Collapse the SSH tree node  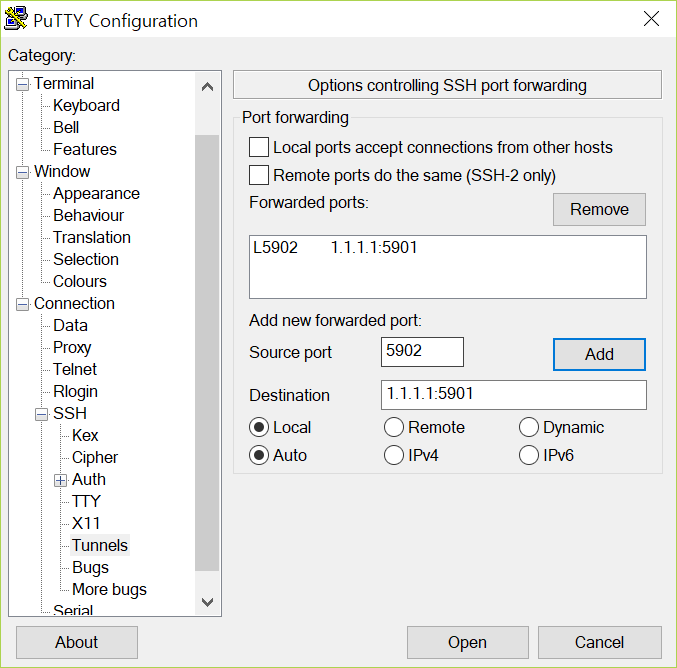41,415
